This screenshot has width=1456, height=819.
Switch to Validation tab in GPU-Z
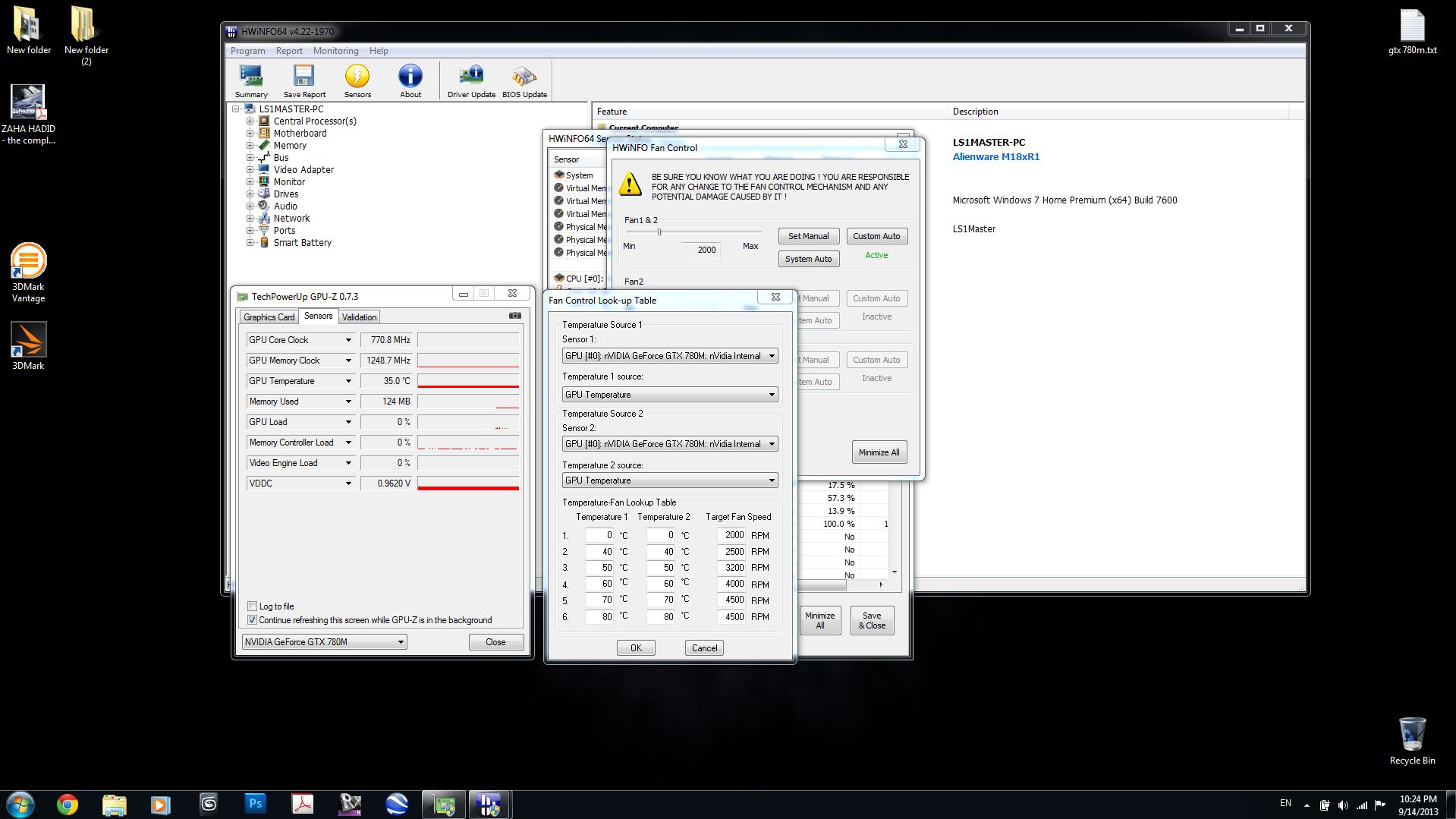[x=359, y=317]
